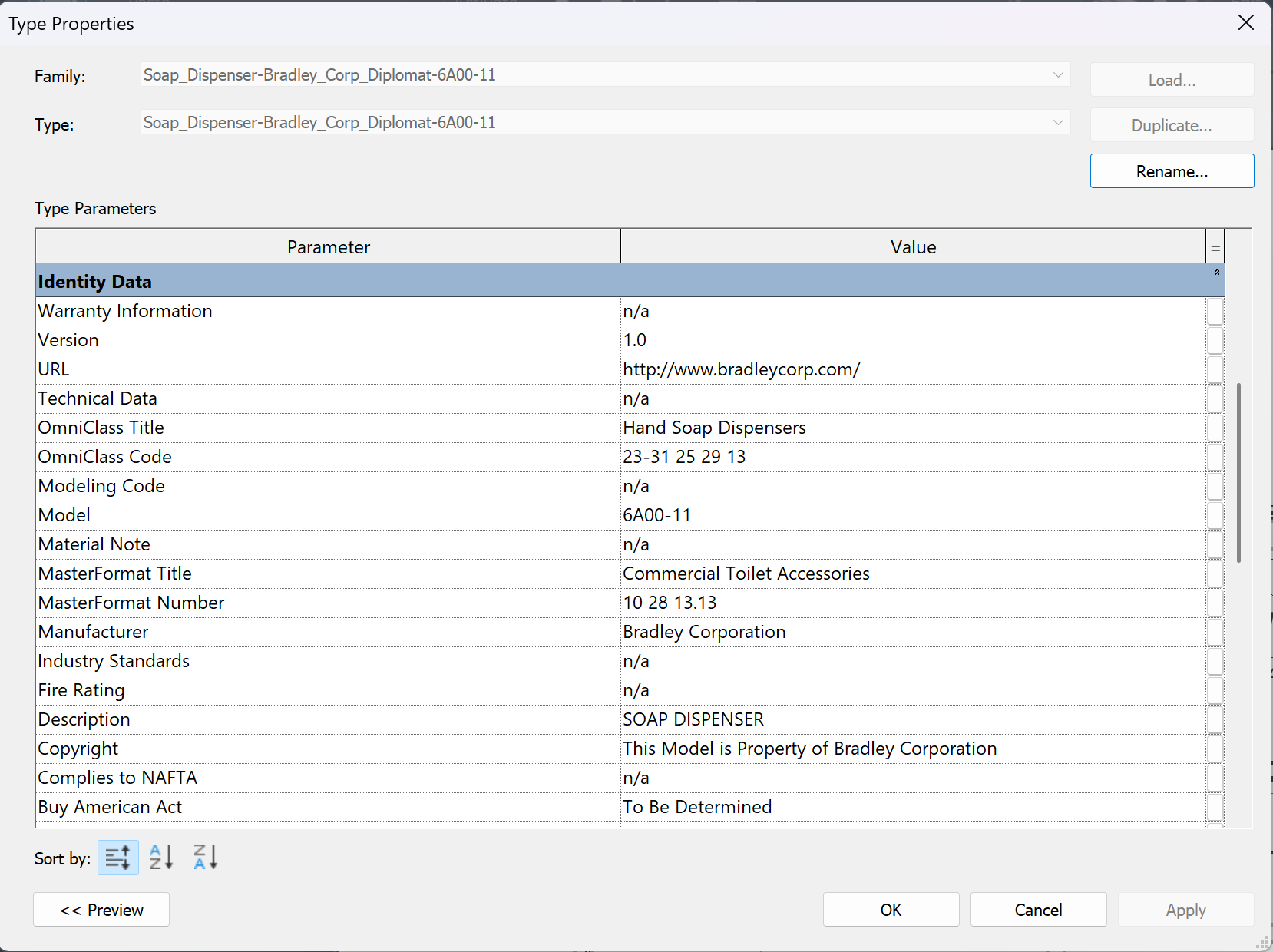Click association button for Copyright row

coord(1215,749)
